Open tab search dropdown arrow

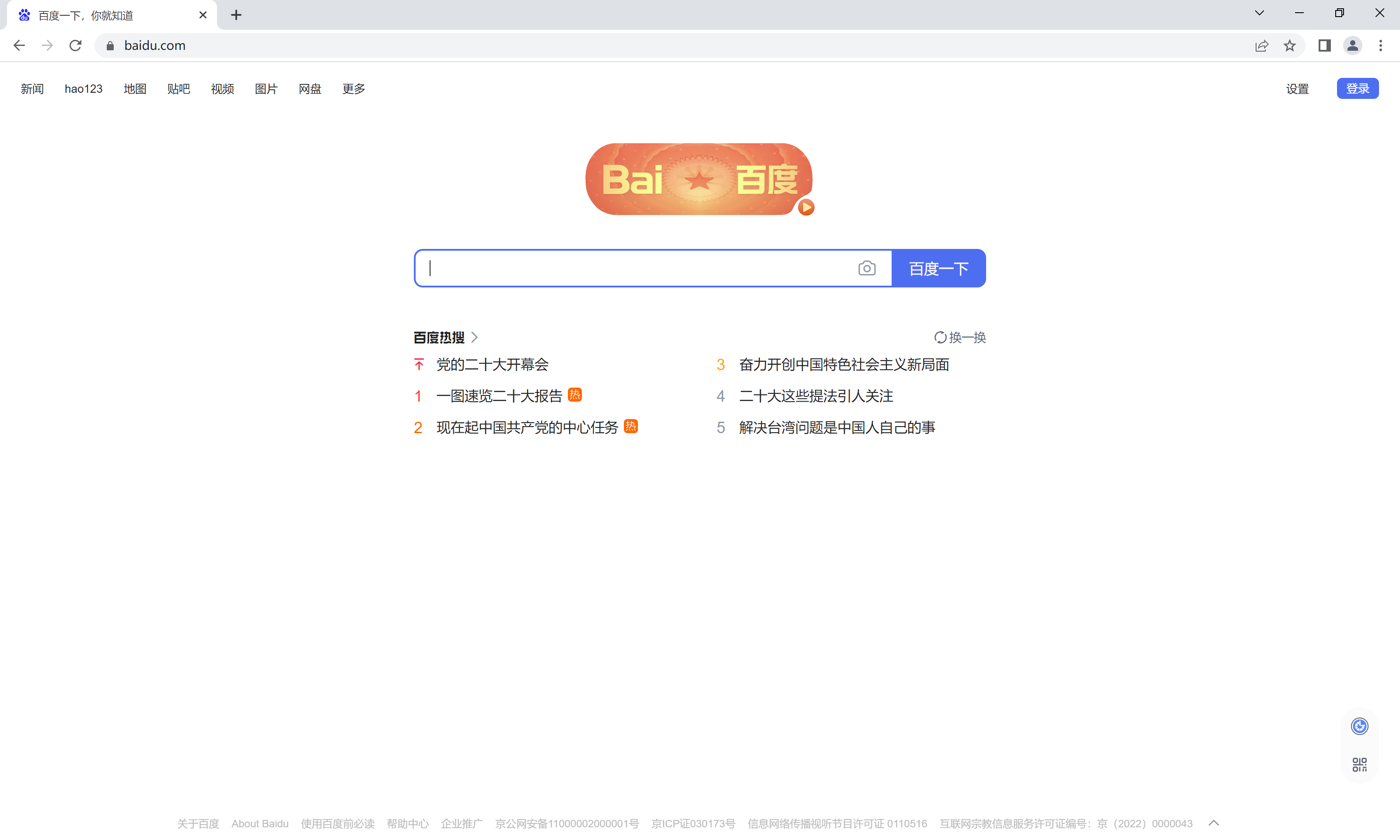[x=1260, y=13]
